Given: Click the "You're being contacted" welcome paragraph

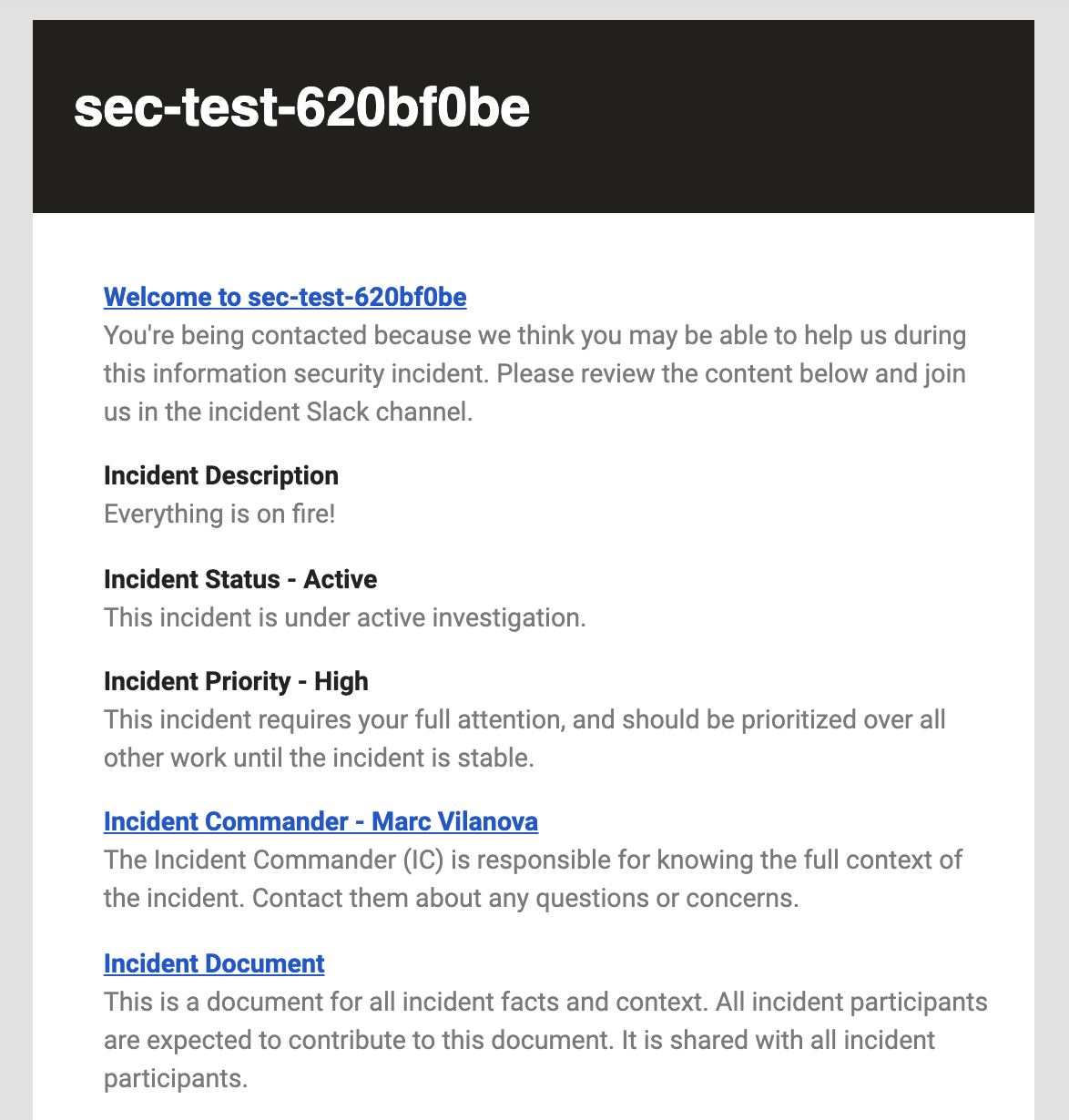Looking at the screenshot, I should [x=534, y=373].
